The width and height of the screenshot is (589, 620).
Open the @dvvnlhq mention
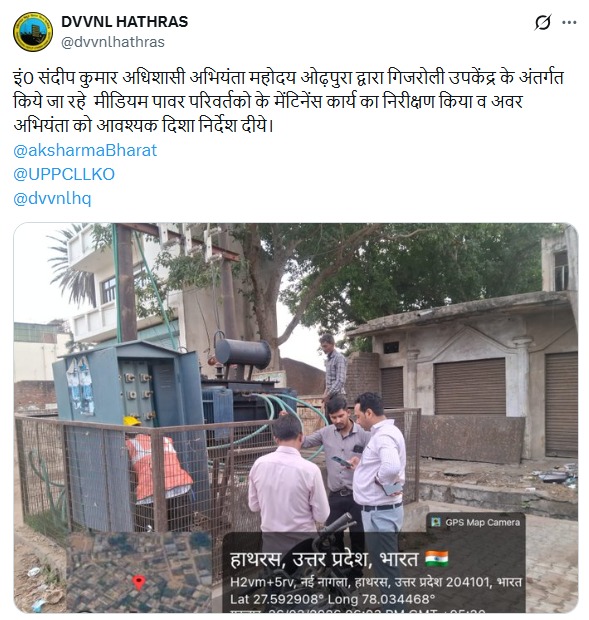(x=52, y=198)
